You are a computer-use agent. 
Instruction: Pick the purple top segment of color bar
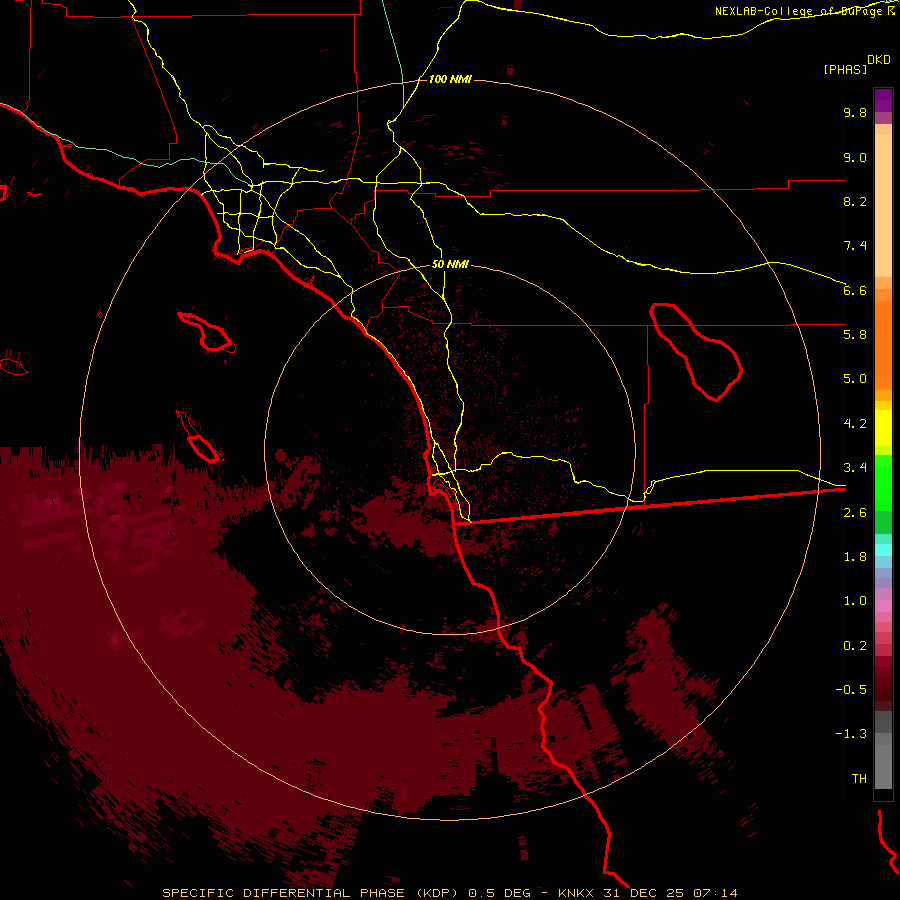[883, 100]
